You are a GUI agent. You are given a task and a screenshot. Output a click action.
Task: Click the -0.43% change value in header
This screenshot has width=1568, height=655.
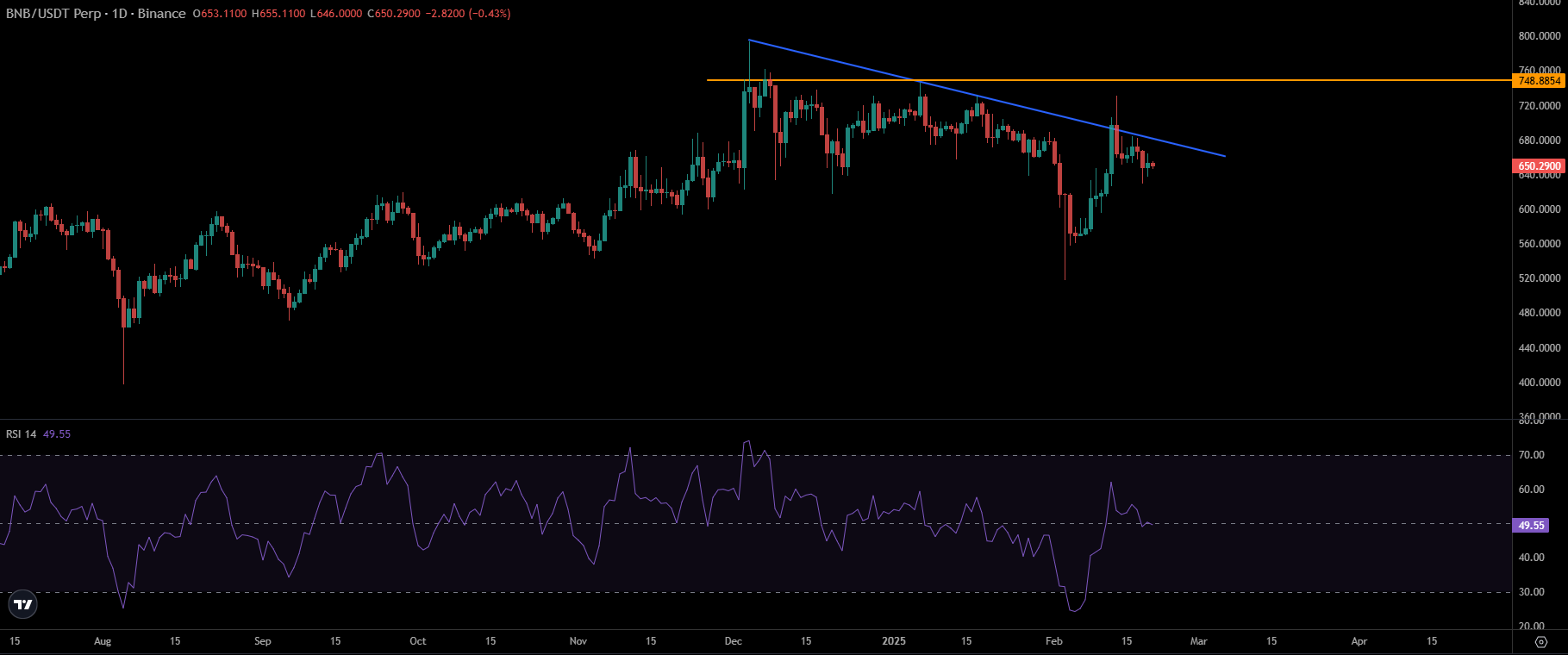489,14
